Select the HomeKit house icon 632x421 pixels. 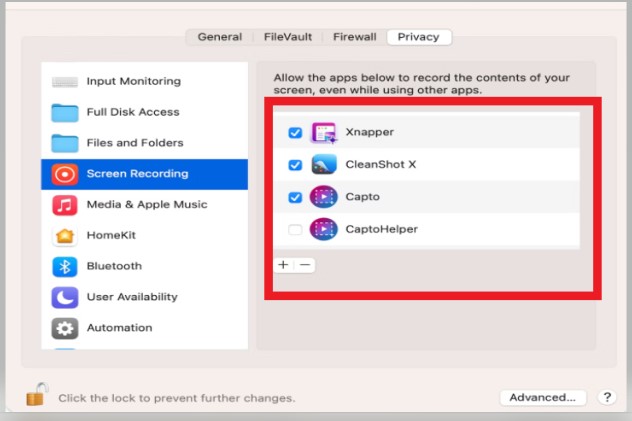point(64,236)
